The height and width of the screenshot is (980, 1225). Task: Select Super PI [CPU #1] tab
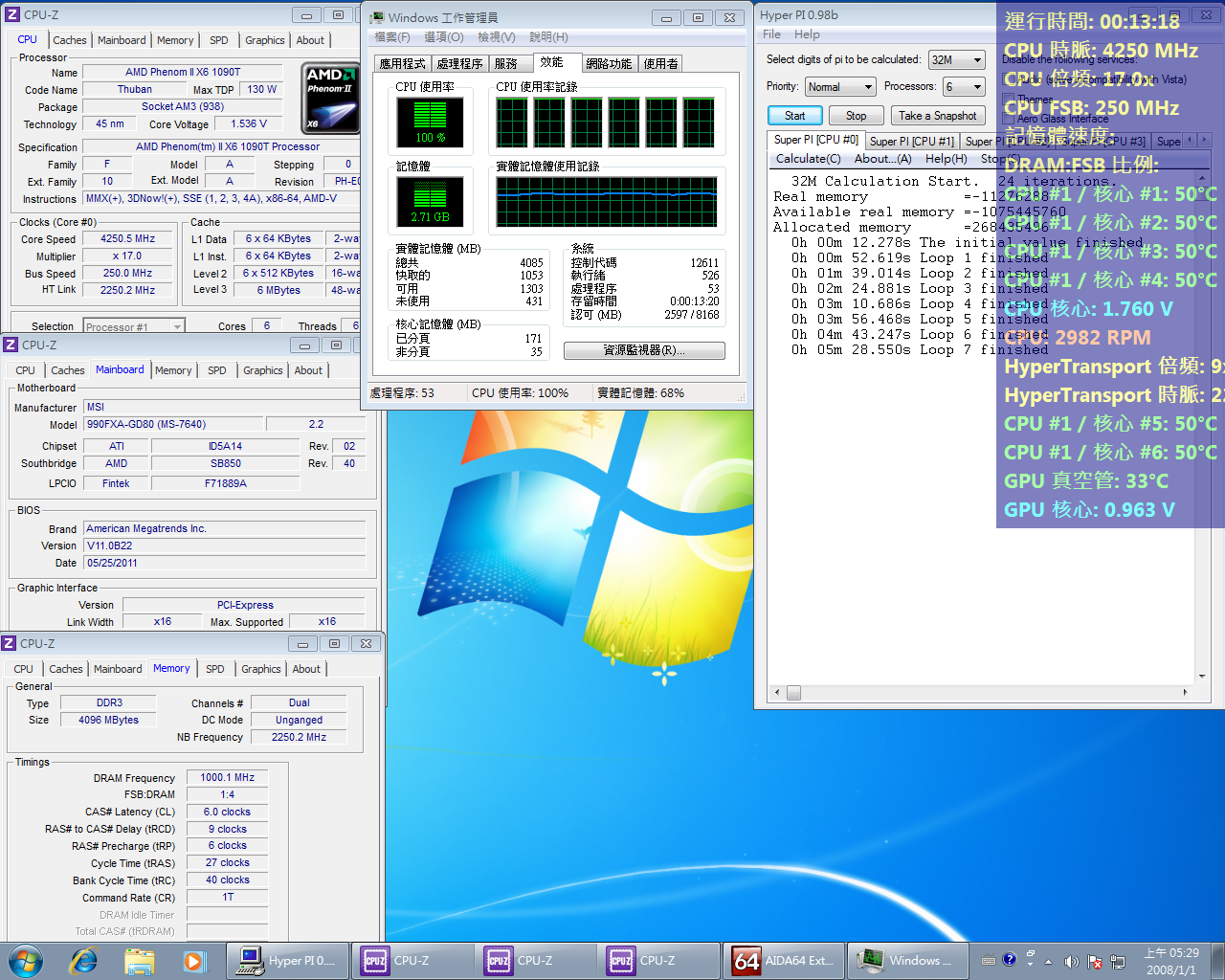coord(911,142)
